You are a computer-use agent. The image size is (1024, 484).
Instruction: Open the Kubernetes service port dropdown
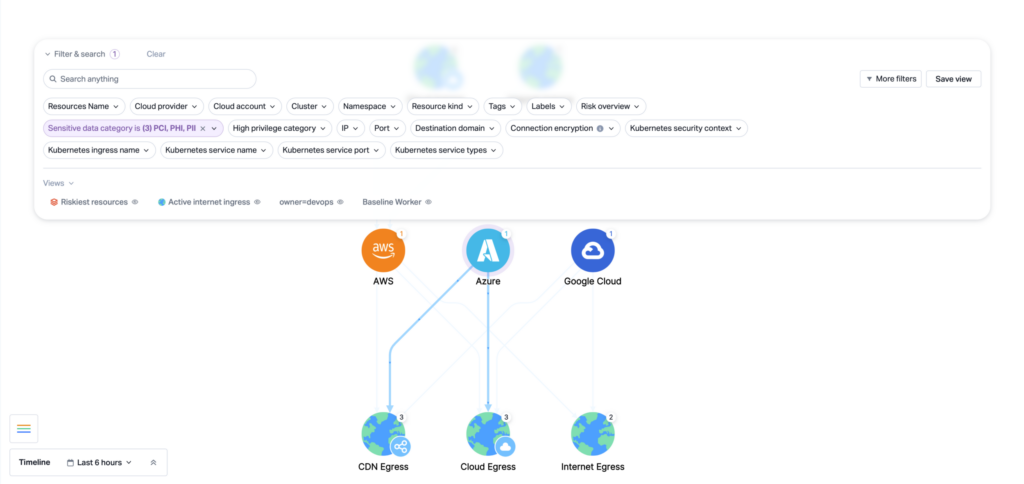(x=331, y=150)
